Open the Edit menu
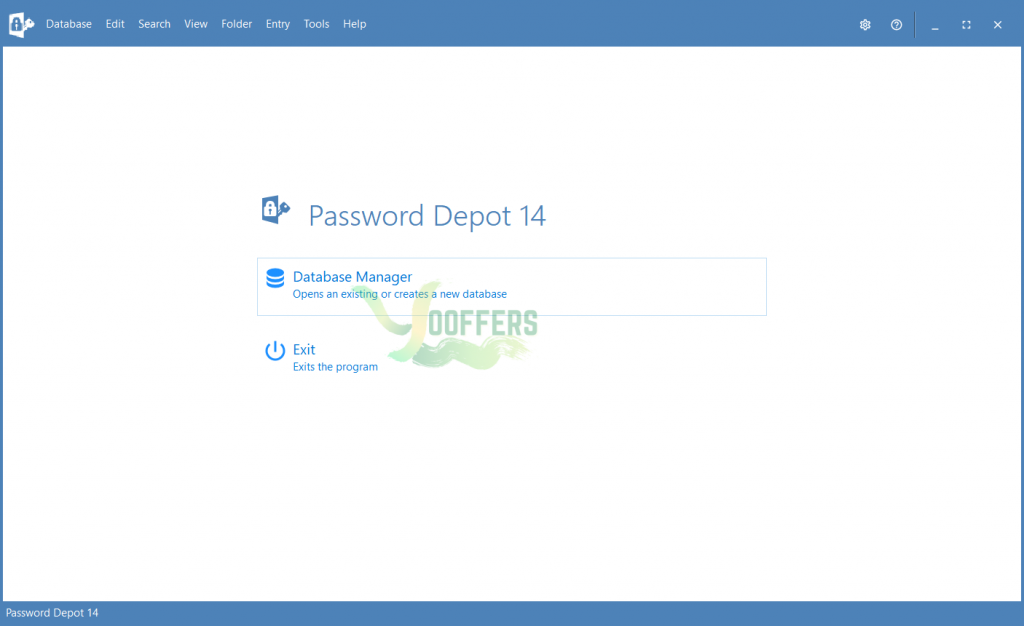Viewport: 1024px width, 626px height. pyautogui.click(x=115, y=24)
